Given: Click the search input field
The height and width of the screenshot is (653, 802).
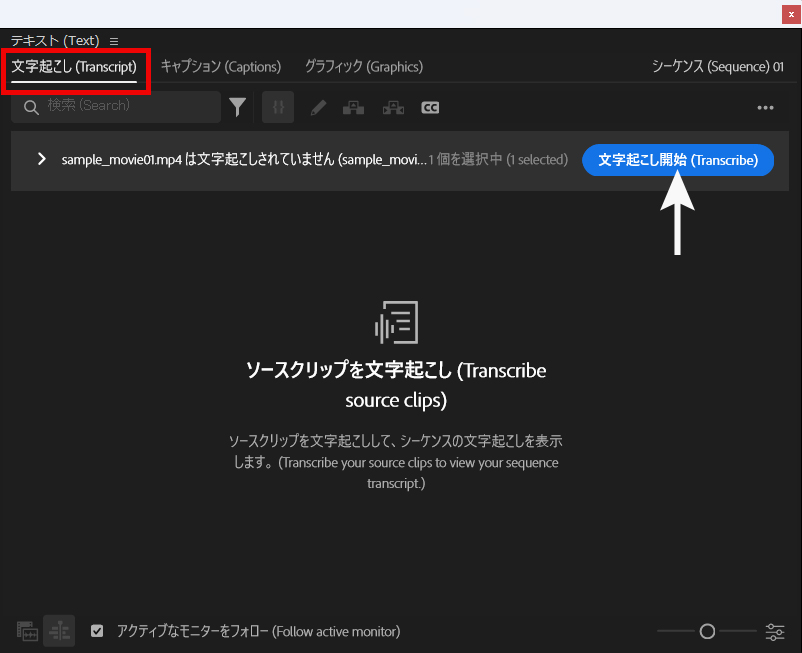Looking at the screenshot, I should coord(116,107).
